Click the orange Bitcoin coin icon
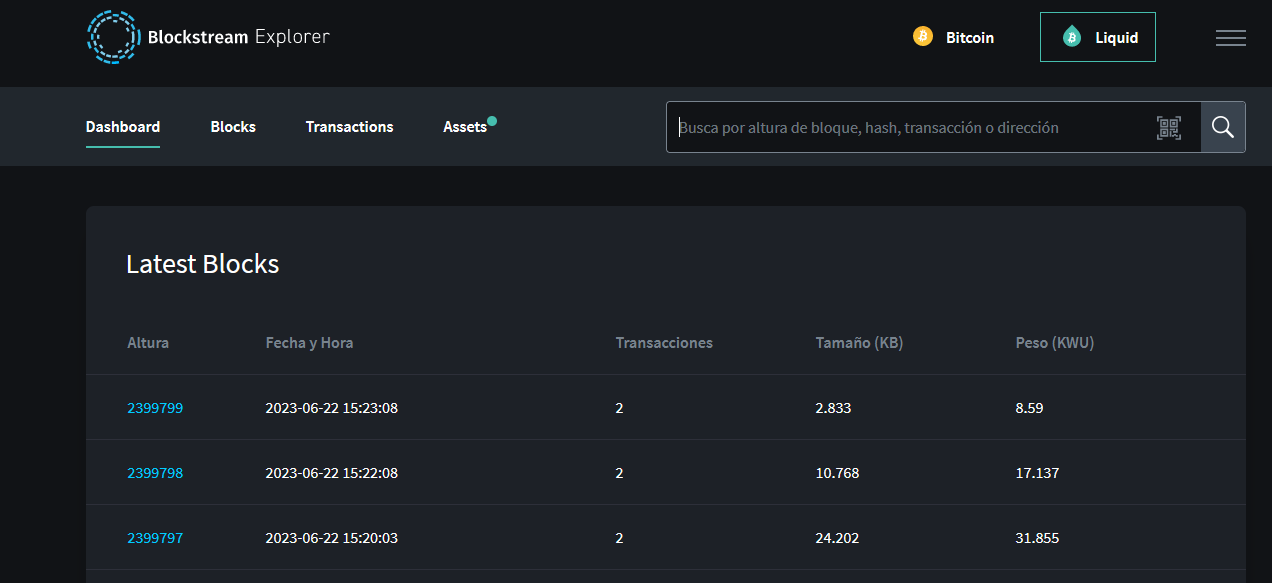This screenshot has height=583, width=1272. (923, 37)
